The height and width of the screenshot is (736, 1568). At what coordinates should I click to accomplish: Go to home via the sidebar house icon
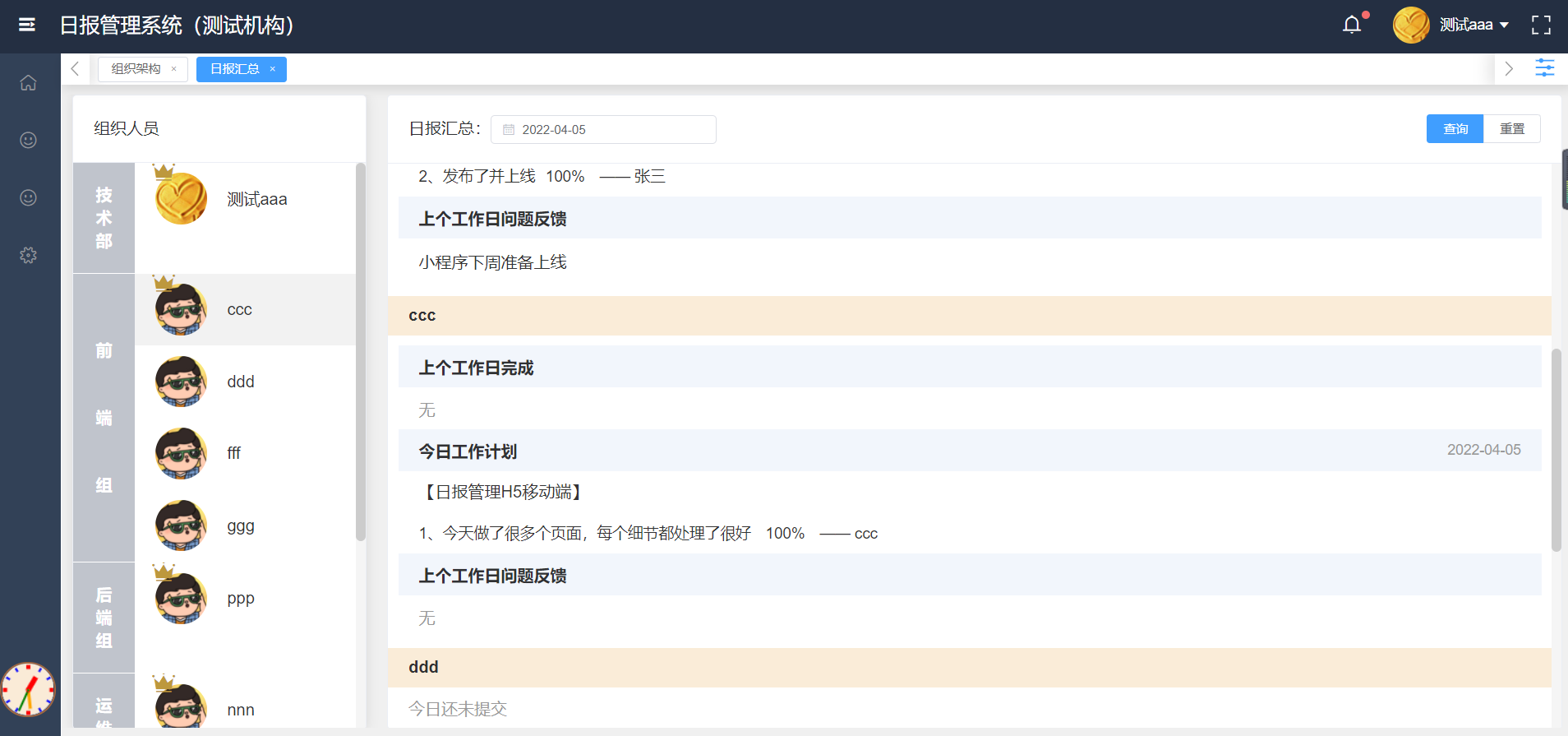point(28,82)
